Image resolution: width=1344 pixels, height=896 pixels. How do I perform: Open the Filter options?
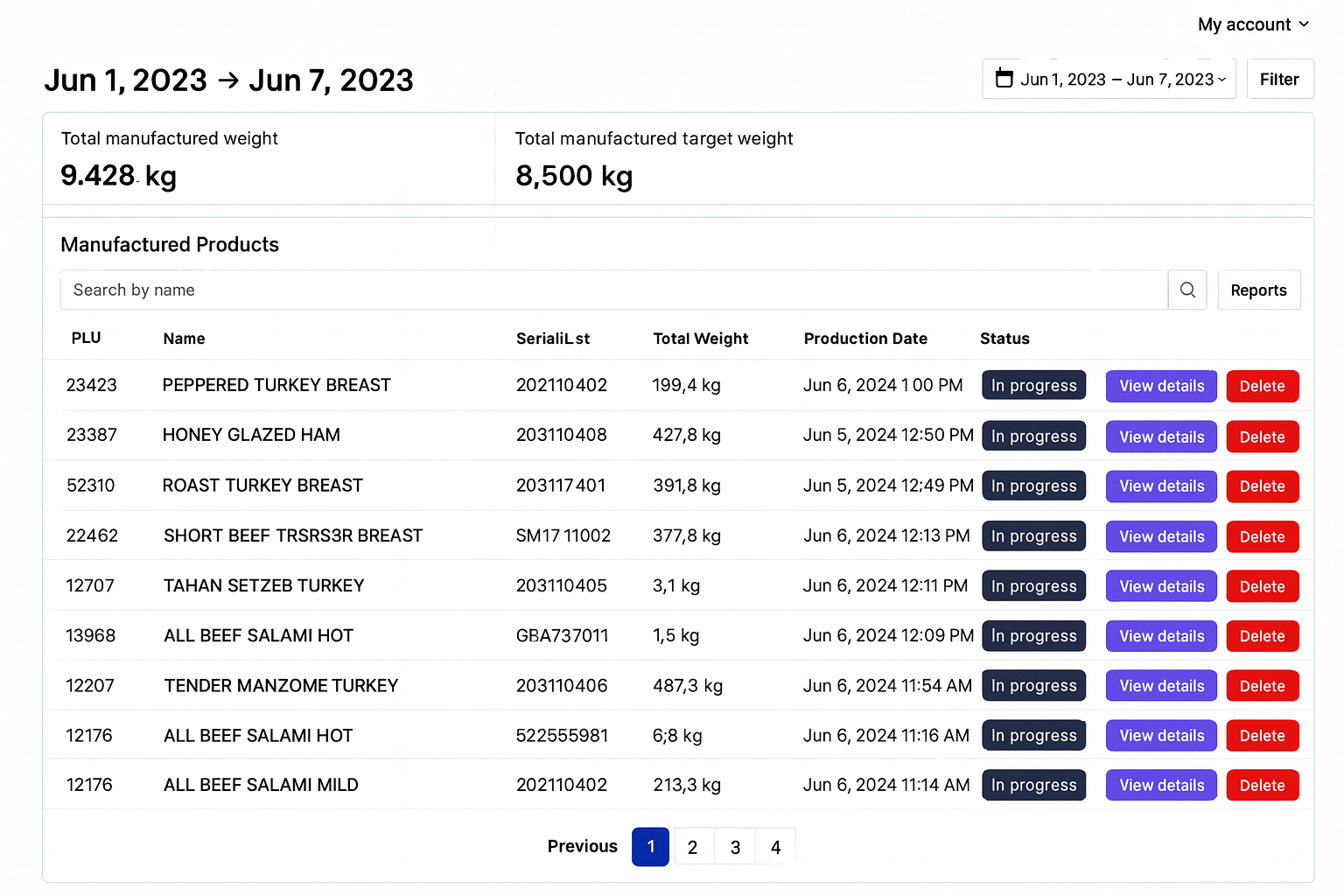[1279, 79]
